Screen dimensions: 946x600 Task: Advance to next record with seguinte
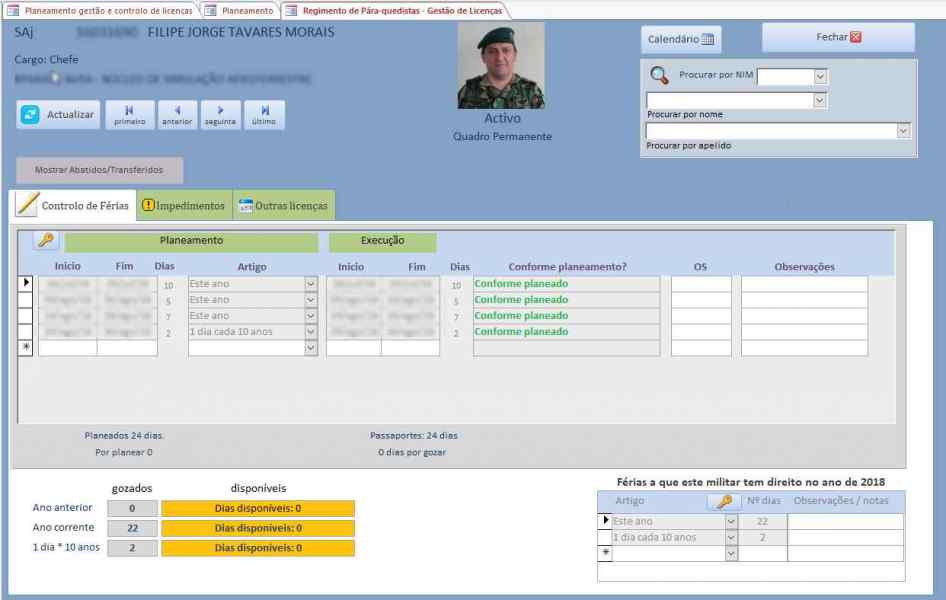click(x=220, y=115)
